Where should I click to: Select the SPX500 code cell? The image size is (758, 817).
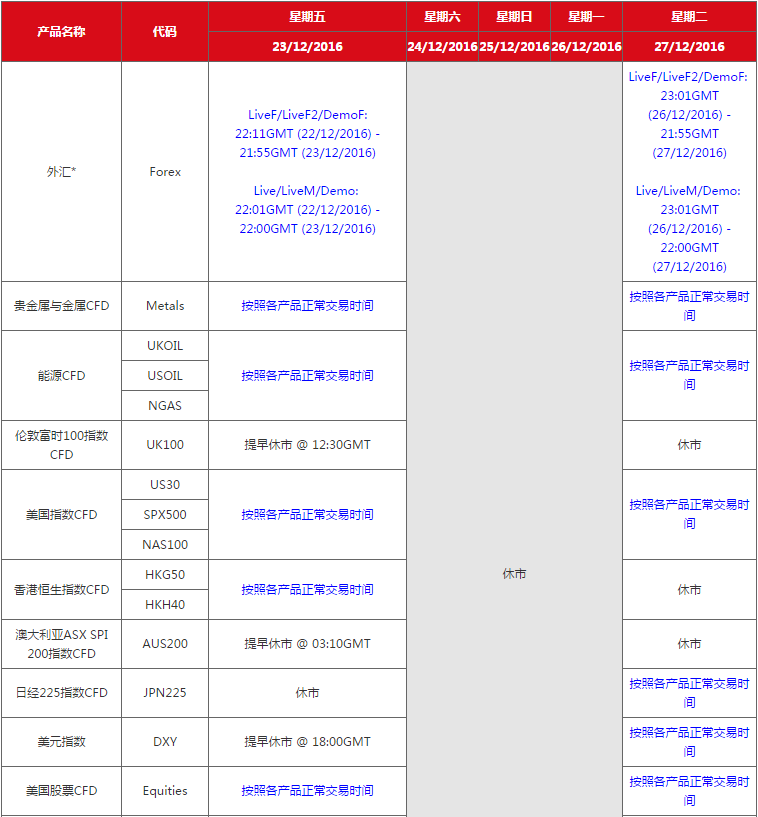click(165, 515)
